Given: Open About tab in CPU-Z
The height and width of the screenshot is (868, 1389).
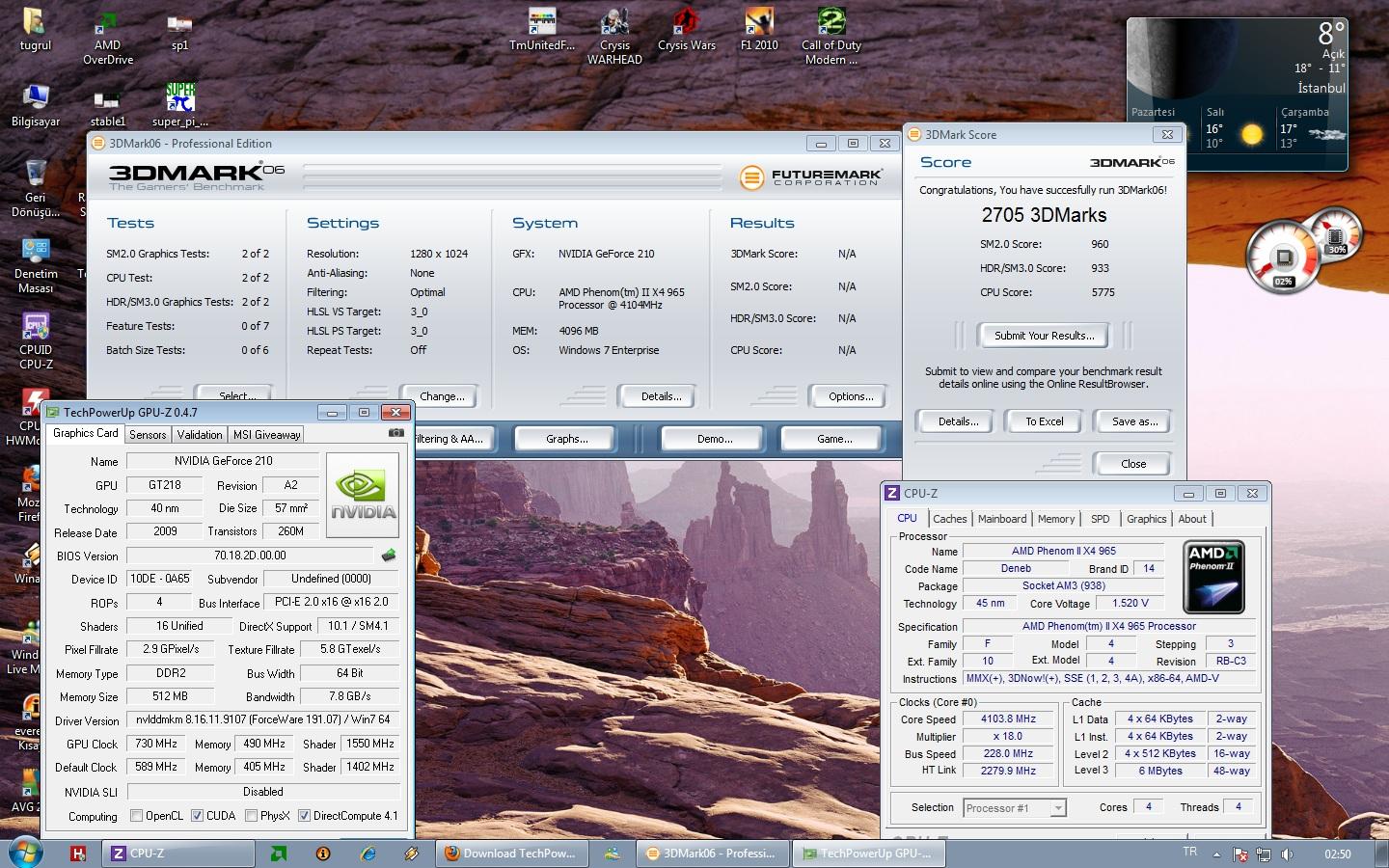Looking at the screenshot, I should point(1192,519).
